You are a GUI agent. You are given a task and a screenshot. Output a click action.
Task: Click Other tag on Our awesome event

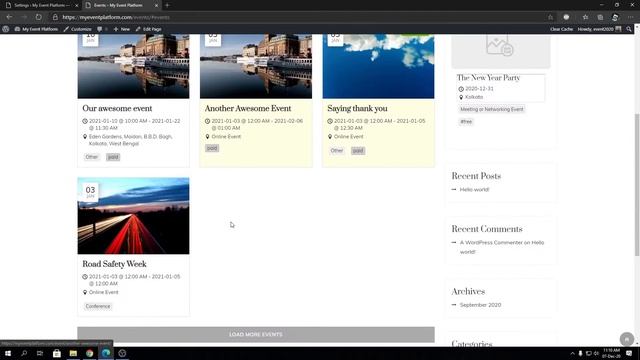tap(92, 157)
